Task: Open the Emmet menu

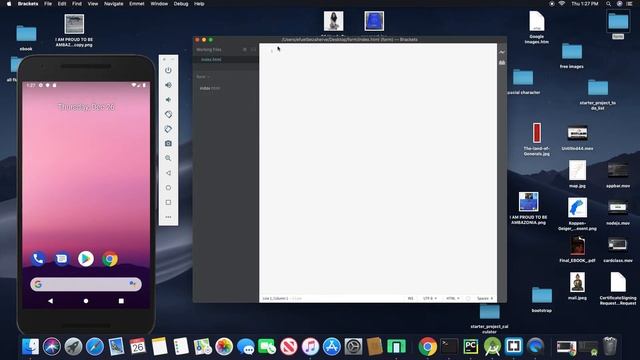Action: pyautogui.click(x=137, y=4)
